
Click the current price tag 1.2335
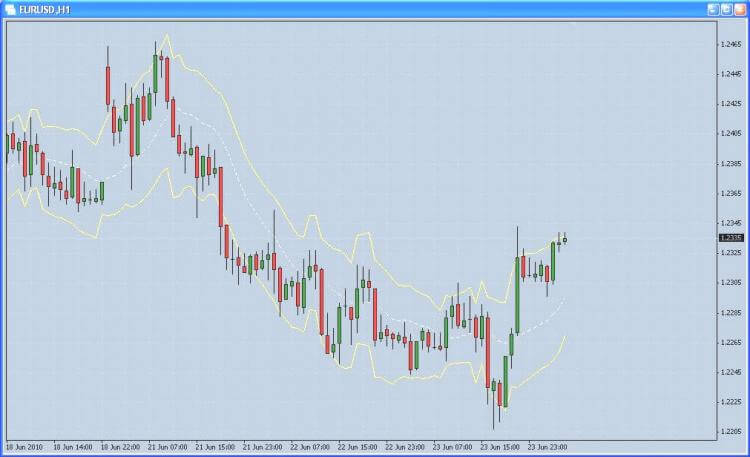(x=731, y=238)
